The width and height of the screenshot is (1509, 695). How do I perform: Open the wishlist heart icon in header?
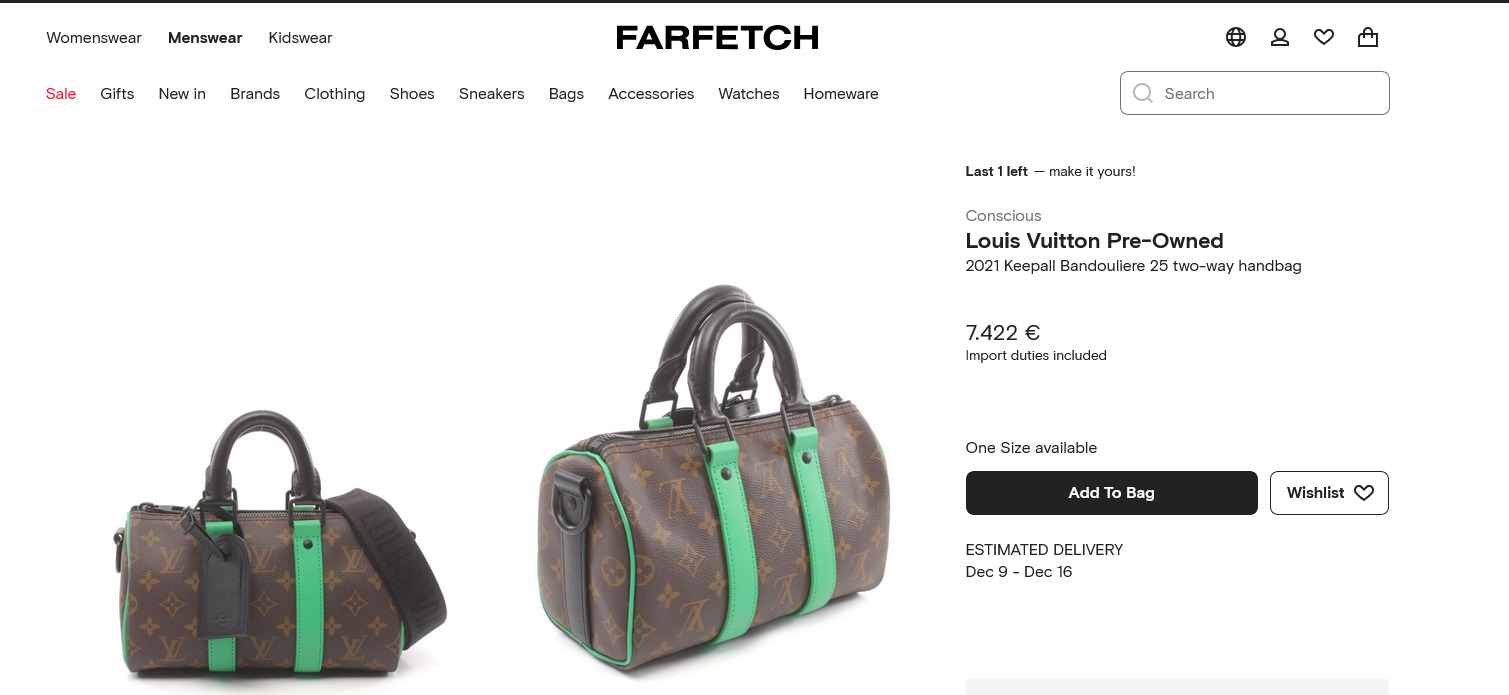(1324, 37)
